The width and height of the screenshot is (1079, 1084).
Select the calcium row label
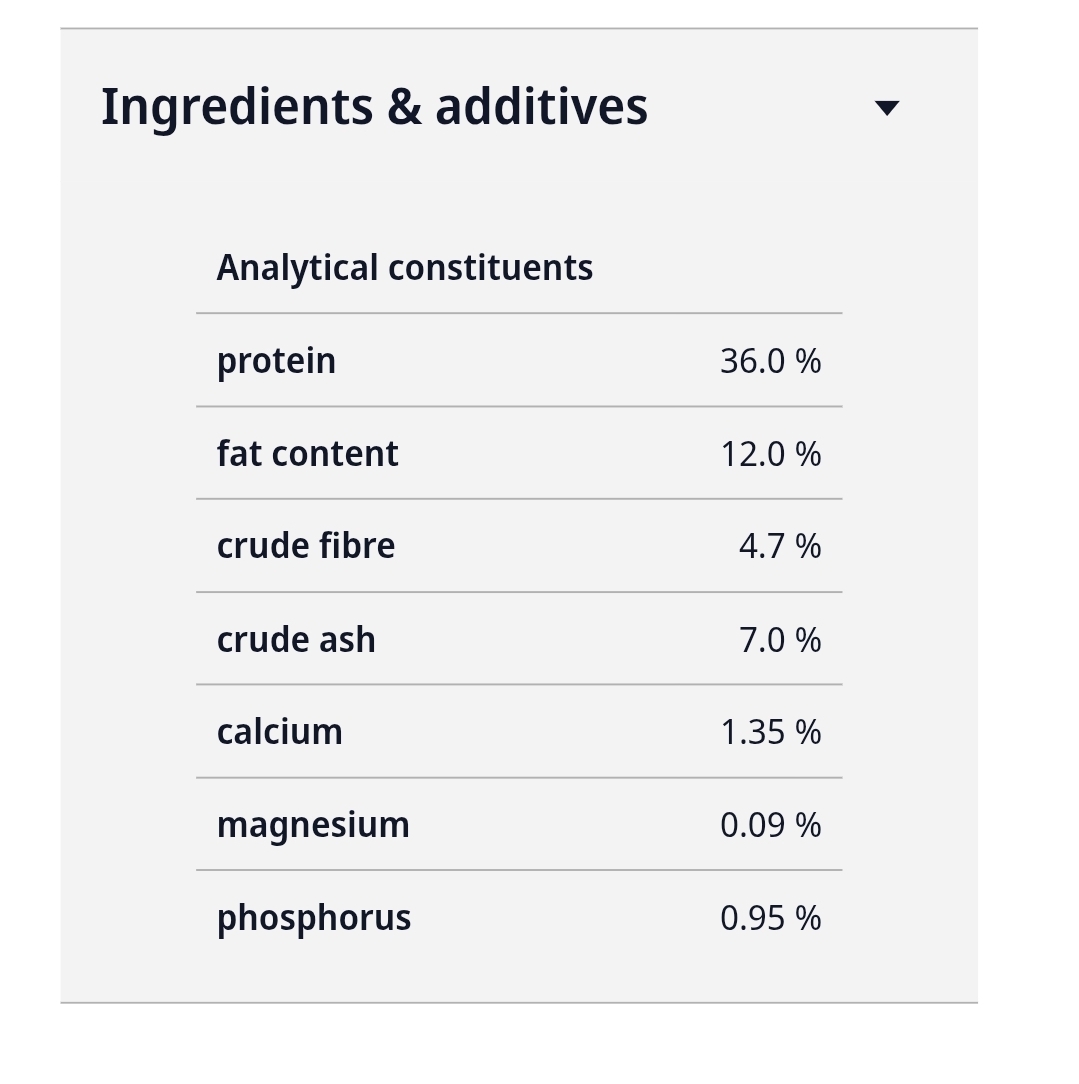(x=279, y=731)
